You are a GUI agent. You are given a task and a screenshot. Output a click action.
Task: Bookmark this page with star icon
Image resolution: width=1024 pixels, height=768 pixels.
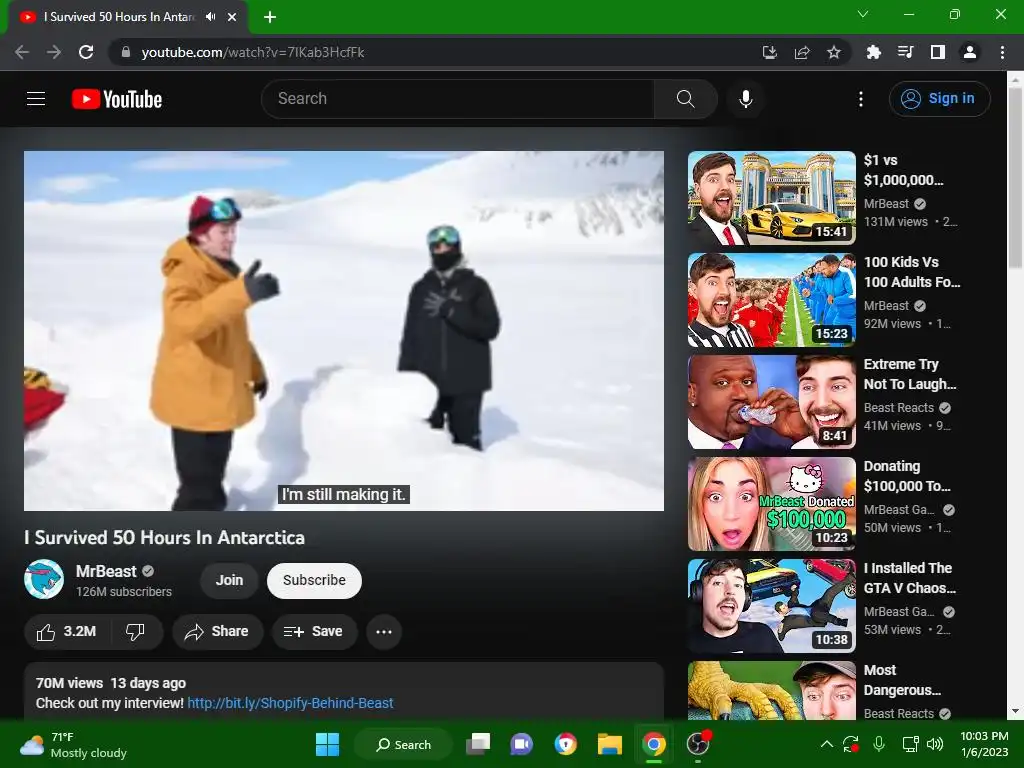[833, 52]
